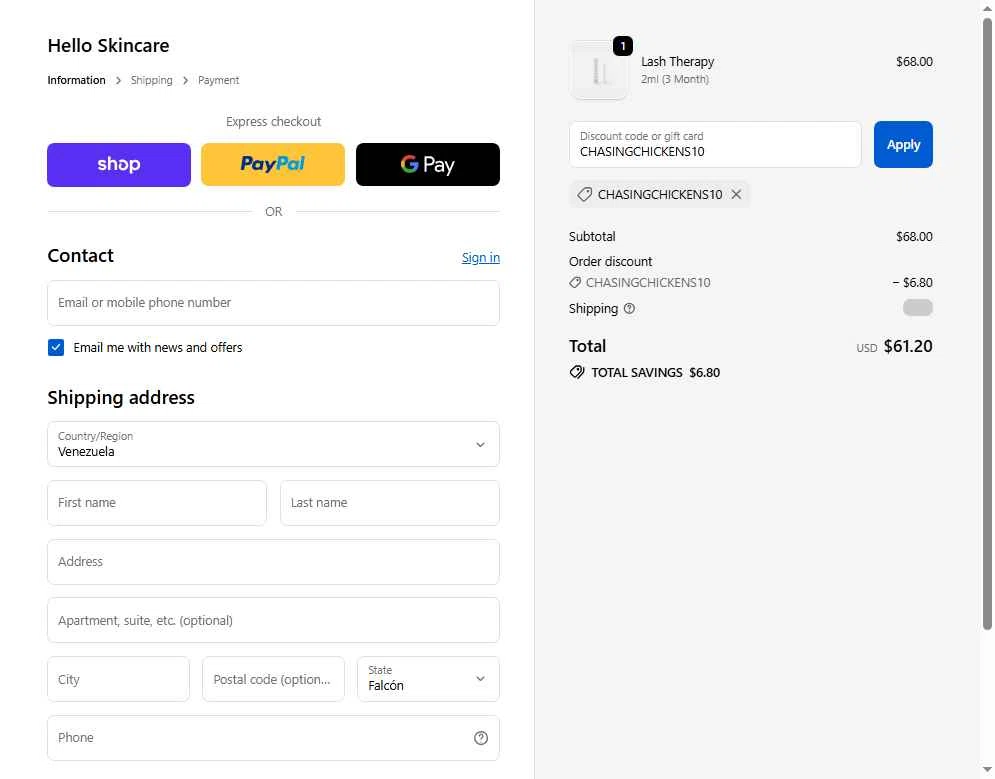Image resolution: width=995 pixels, height=779 pixels.
Task: Click item quantity badge on Lash Therapy
Action: (623, 46)
